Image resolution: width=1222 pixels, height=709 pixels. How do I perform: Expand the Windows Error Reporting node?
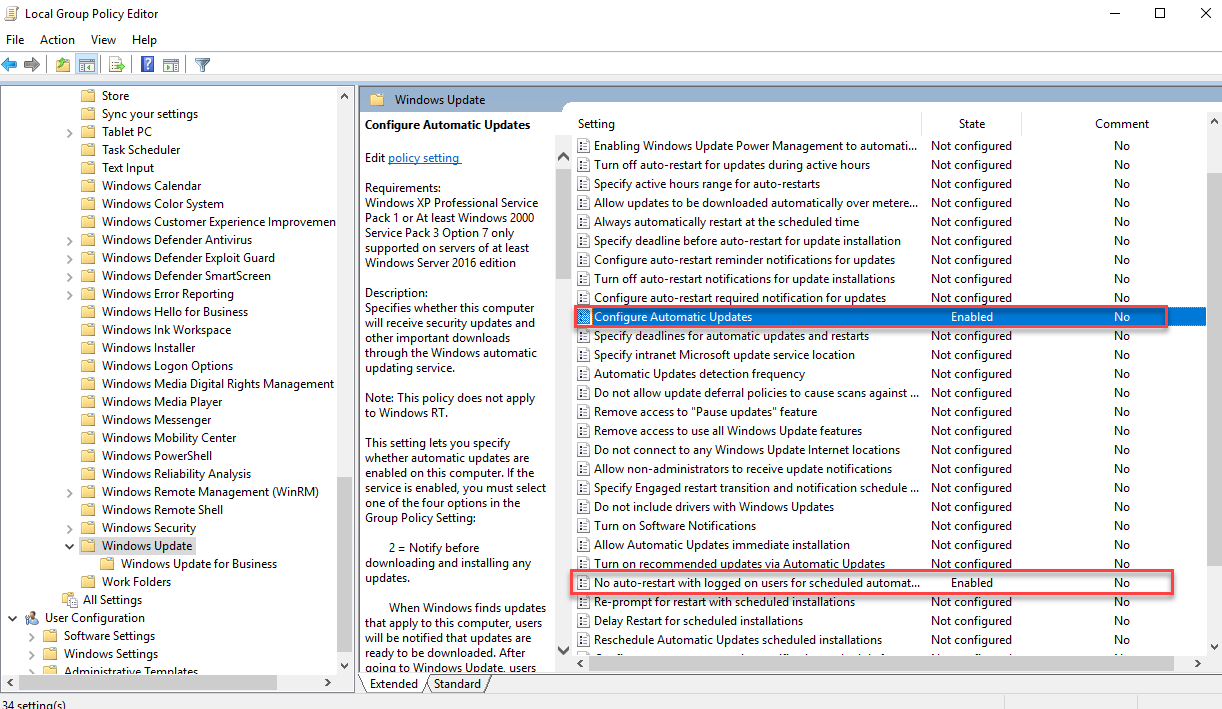(x=69, y=294)
